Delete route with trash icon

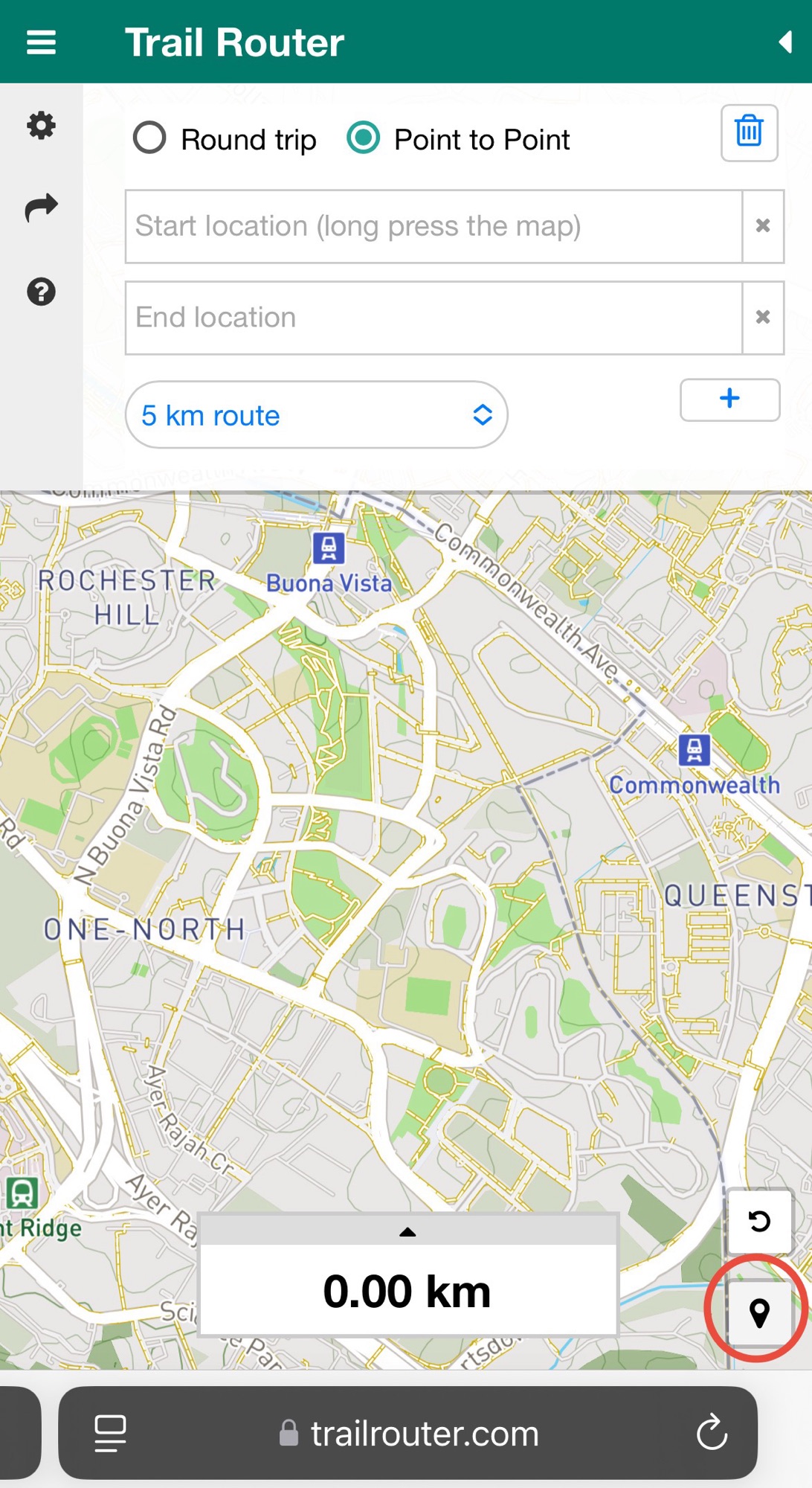pyautogui.click(x=749, y=133)
